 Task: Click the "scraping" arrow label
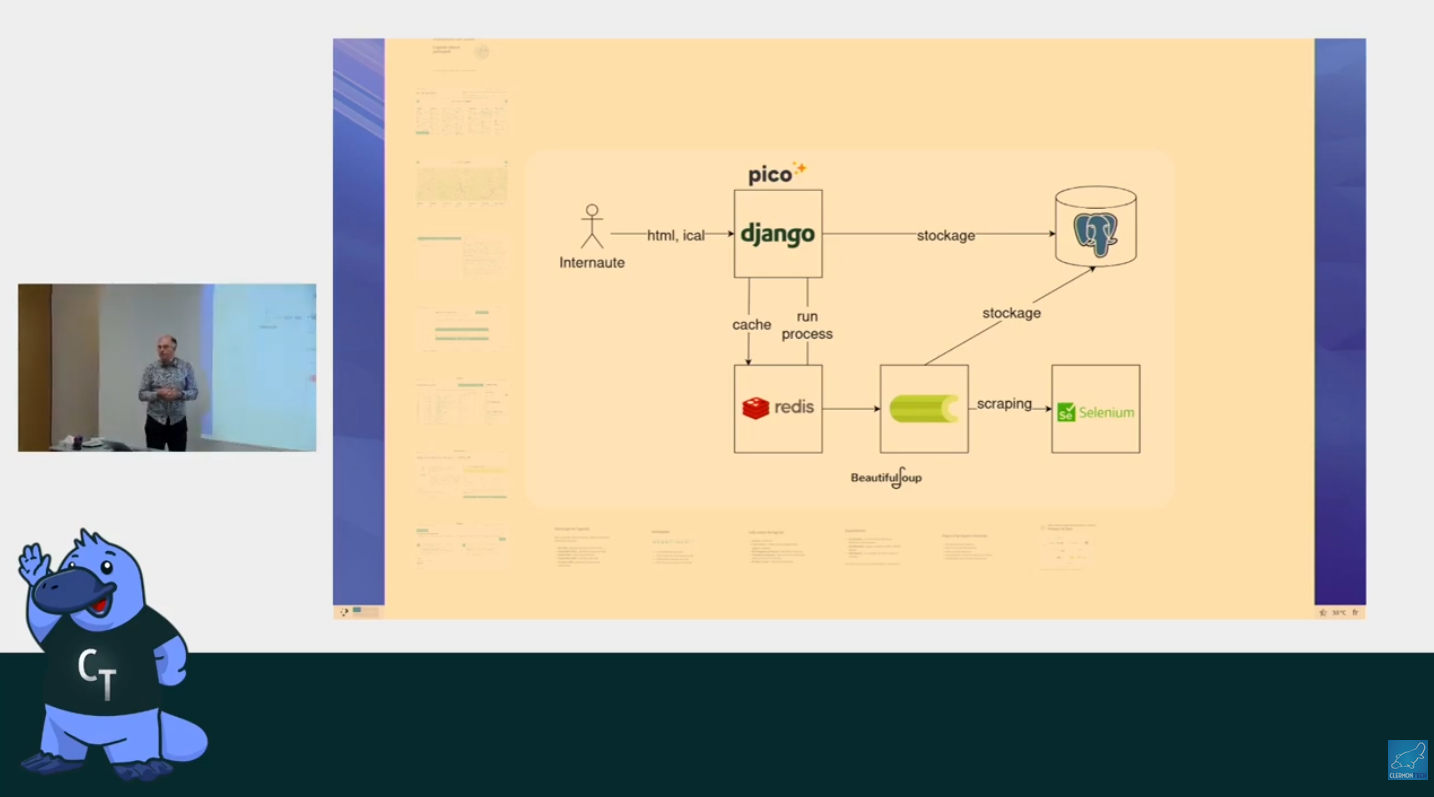click(x=1004, y=404)
